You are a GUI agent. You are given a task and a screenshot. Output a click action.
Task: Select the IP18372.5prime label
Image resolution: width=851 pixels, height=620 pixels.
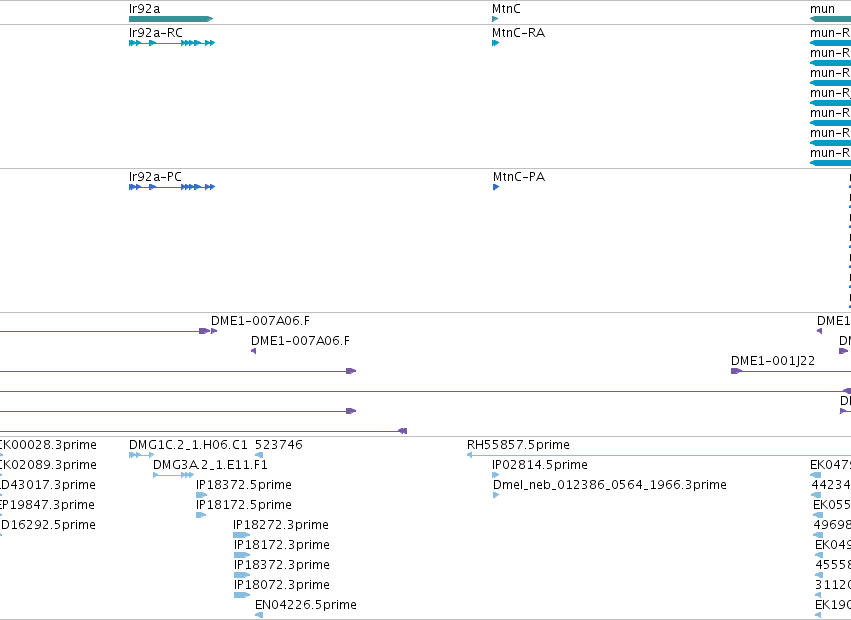(x=244, y=485)
